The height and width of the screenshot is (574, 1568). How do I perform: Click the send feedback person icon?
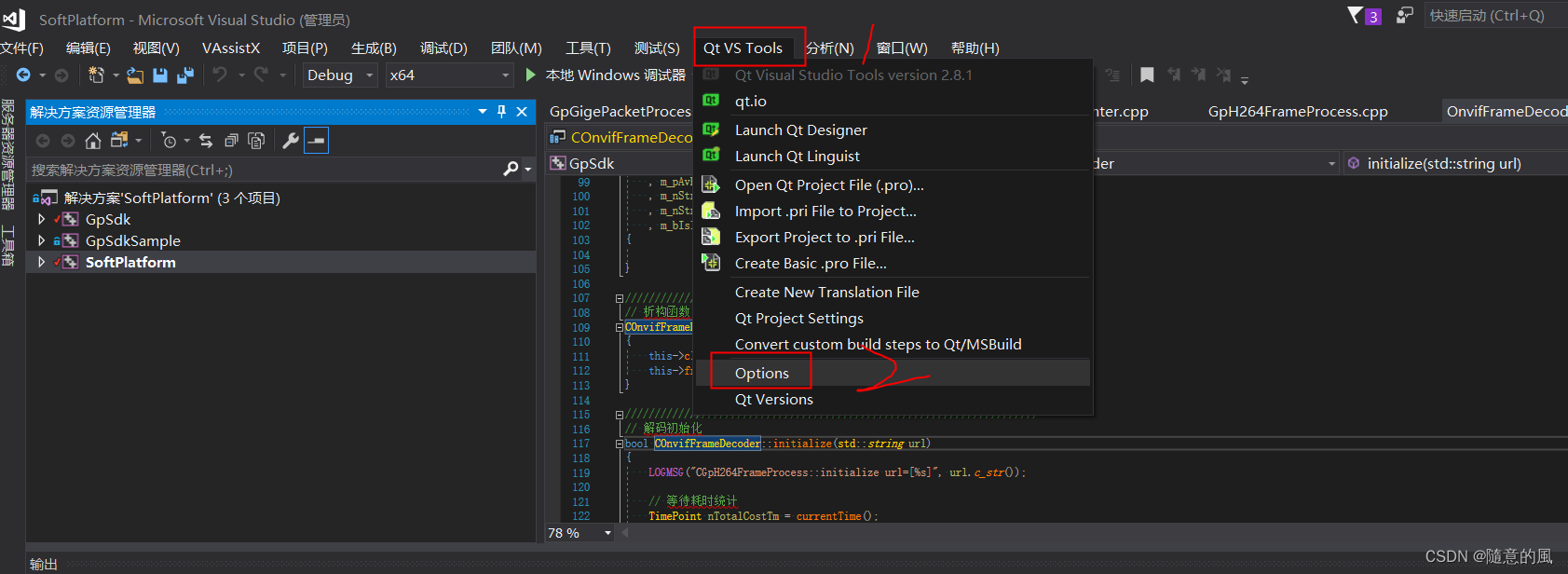click(x=1405, y=16)
